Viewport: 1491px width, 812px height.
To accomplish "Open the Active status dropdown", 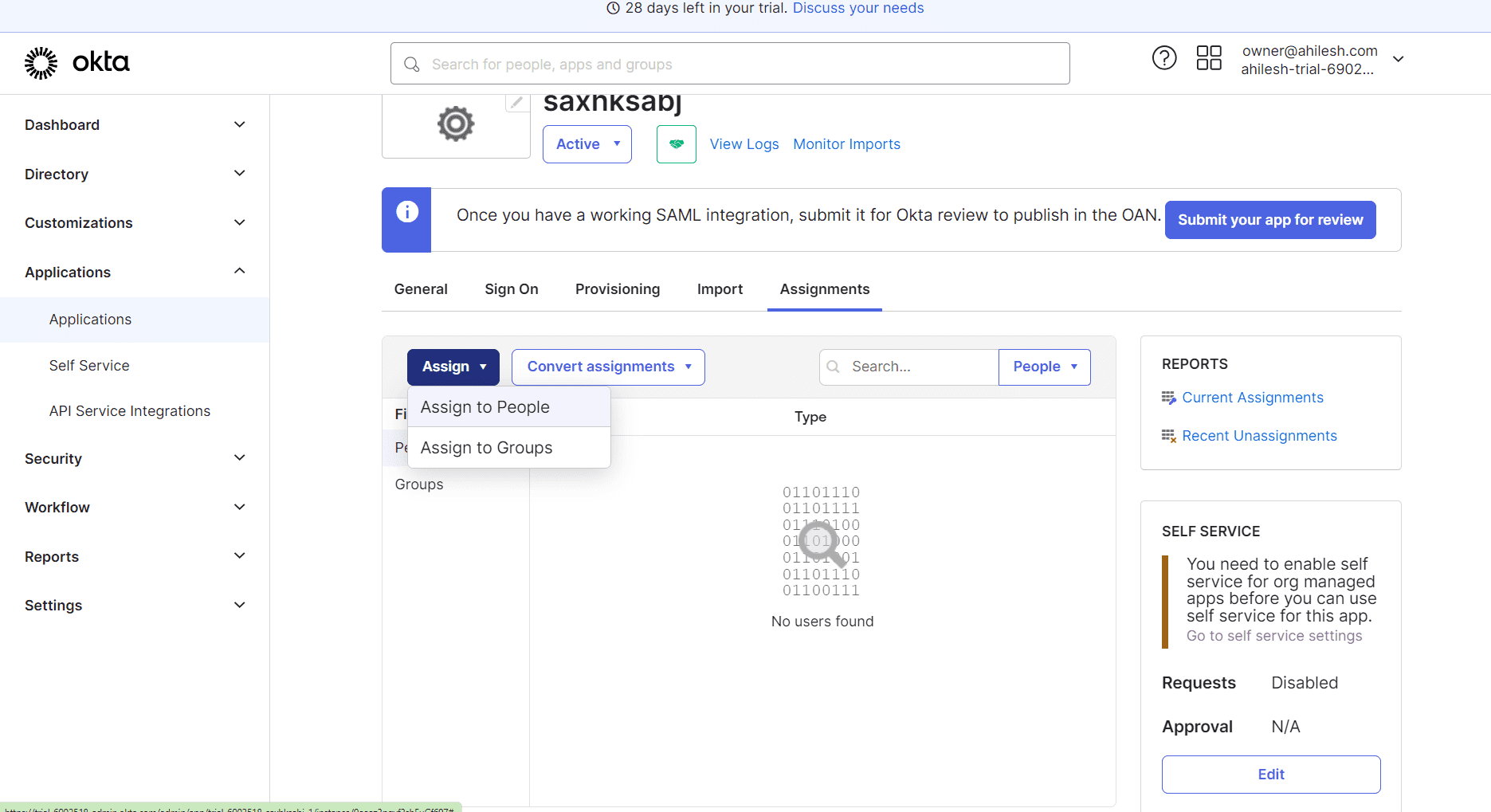I will coord(587,144).
